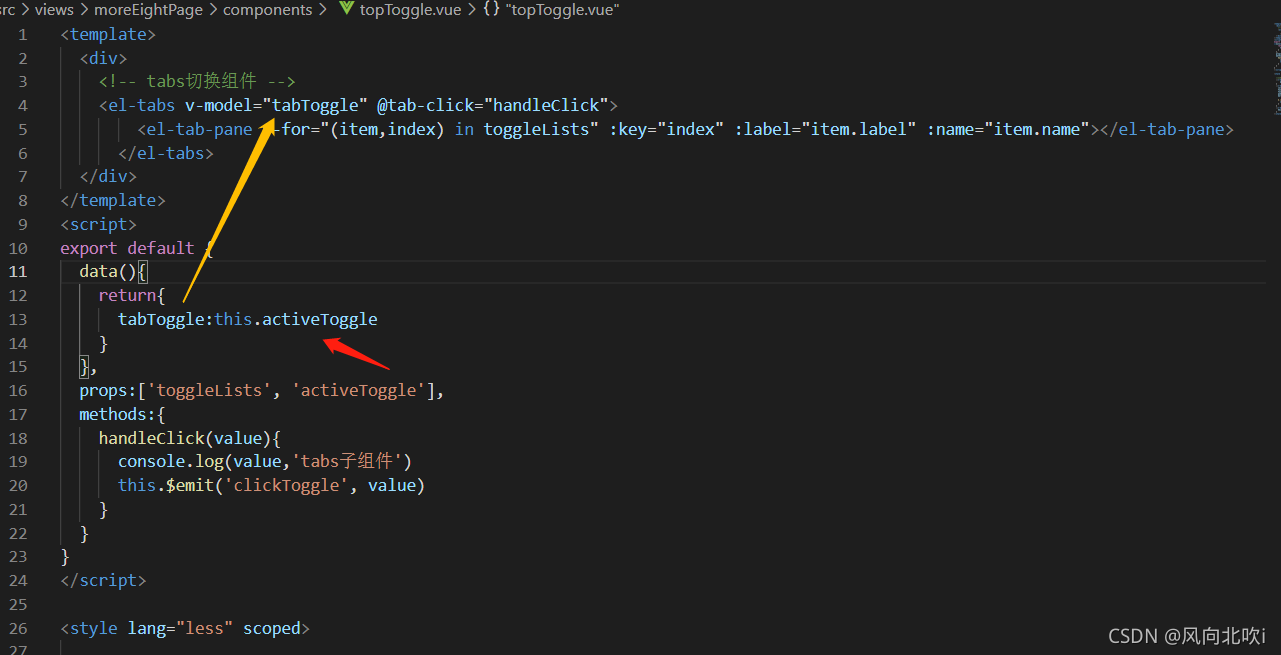Click the Vue logo icon in the breadcrumb
This screenshot has height=655, width=1281.
tap(345, 10)
